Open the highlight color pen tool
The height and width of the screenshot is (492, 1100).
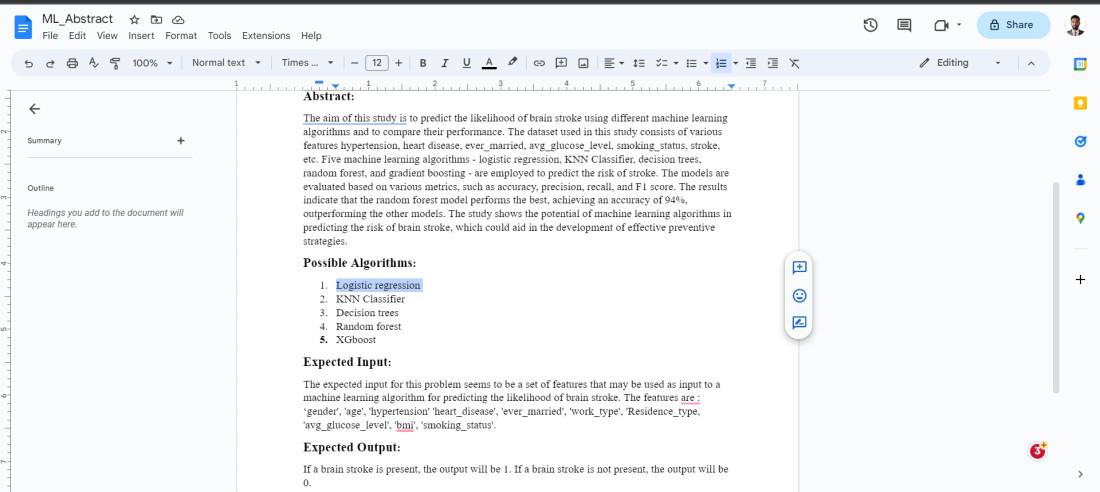pyautogui.click(x=513, y=62)
